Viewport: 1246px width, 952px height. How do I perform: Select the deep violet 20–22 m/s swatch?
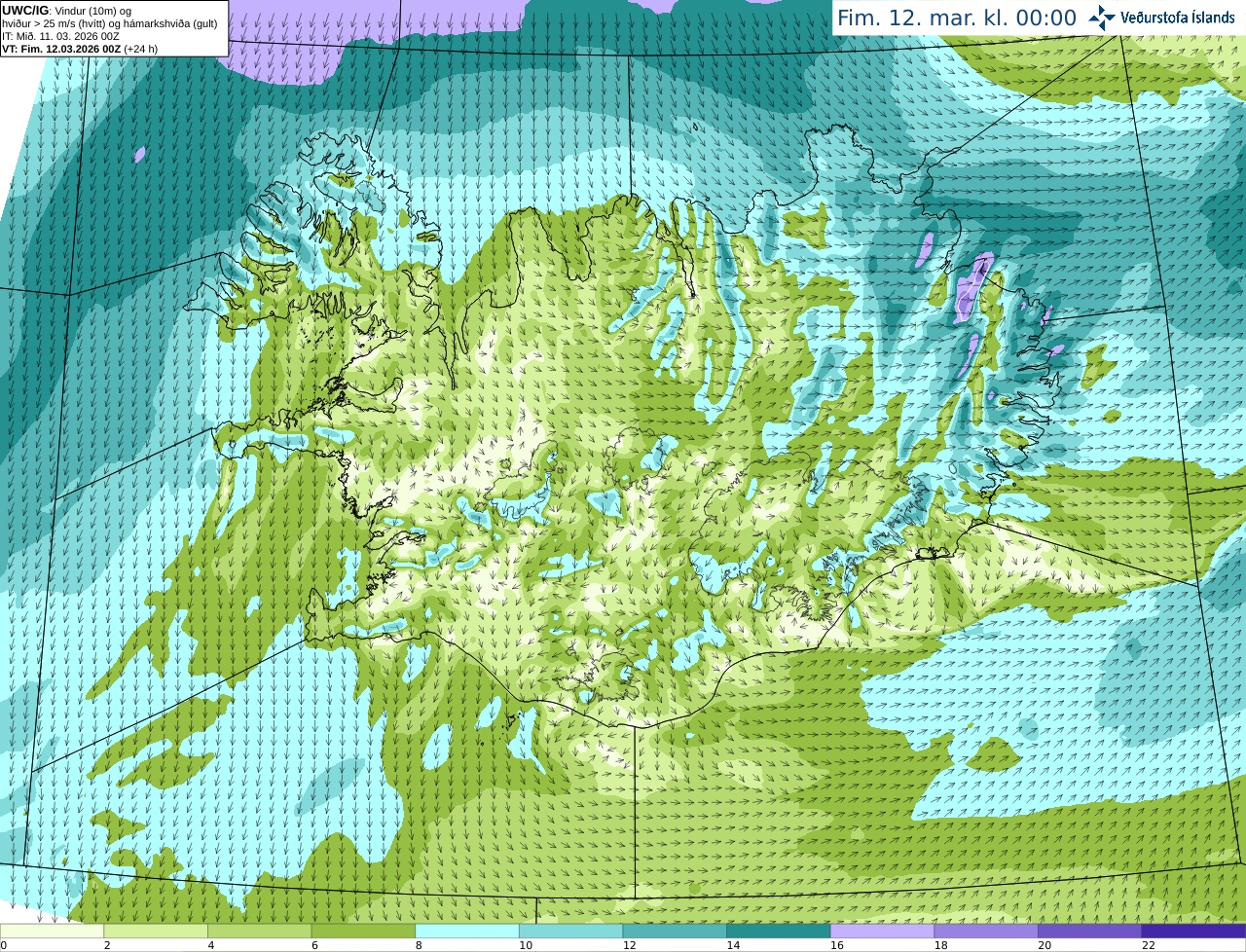[1090, 931]
